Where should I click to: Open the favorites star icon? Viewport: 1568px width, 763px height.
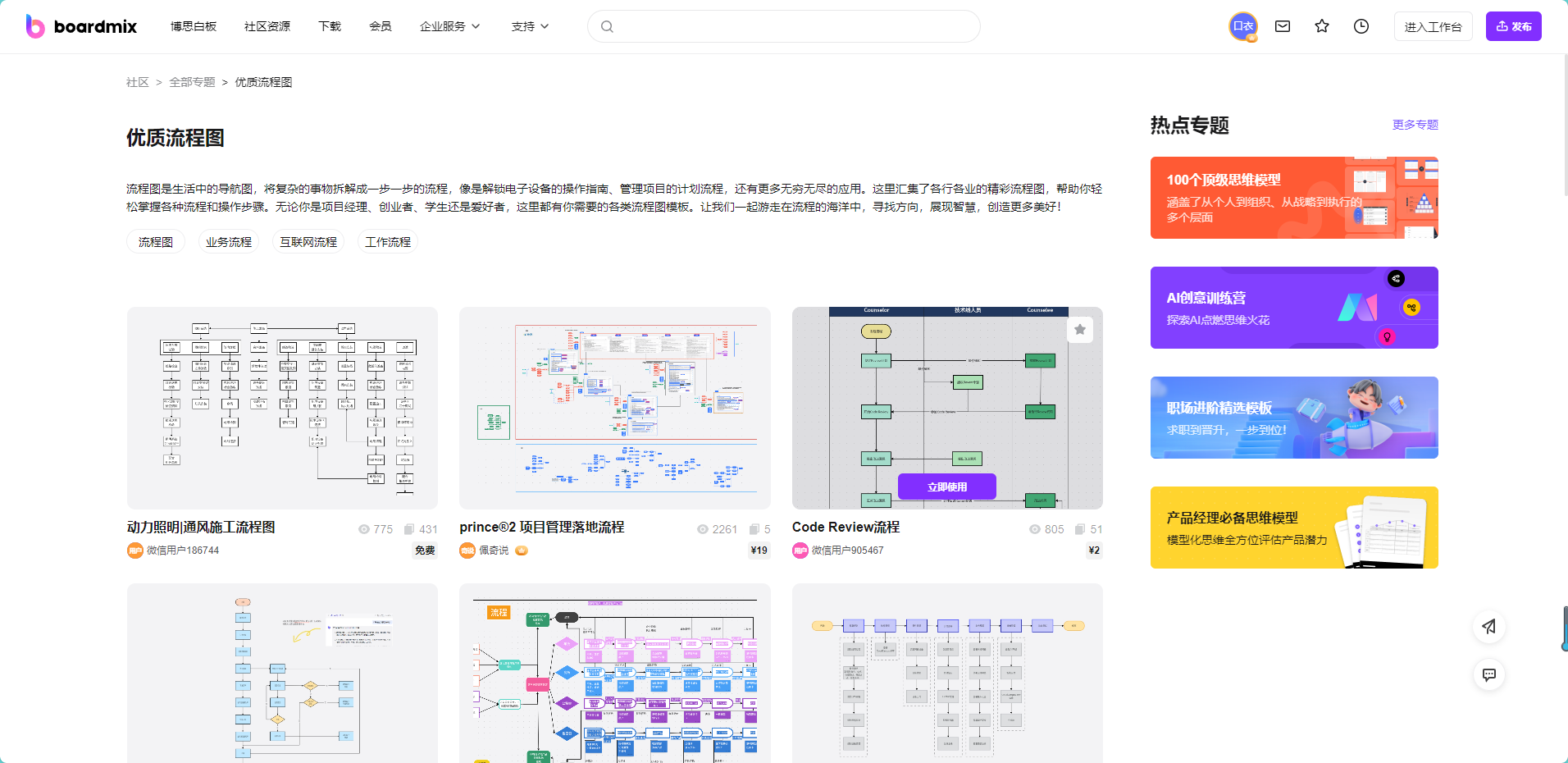(1322, 26)
